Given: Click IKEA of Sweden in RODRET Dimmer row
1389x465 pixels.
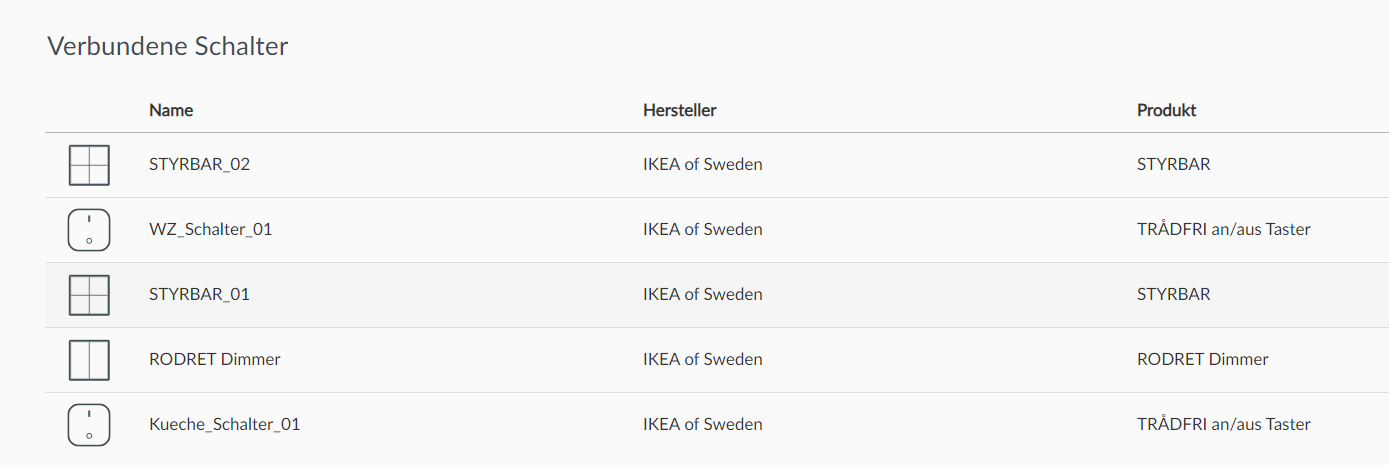Looking at the screenshot, I should [702, 359].
